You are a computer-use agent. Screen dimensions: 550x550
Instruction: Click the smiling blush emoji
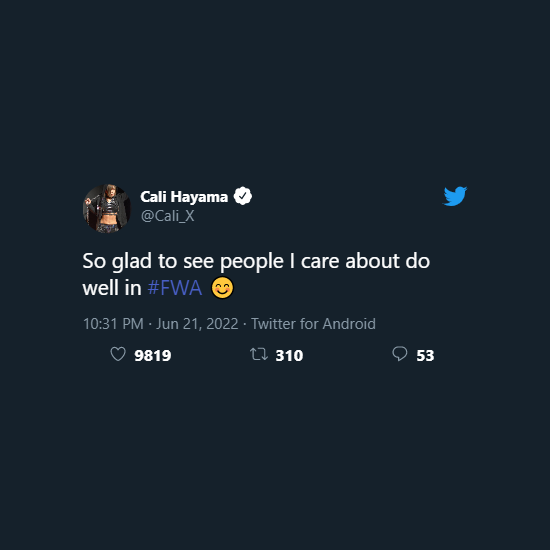pyautogui.click(x=222, y=288)
